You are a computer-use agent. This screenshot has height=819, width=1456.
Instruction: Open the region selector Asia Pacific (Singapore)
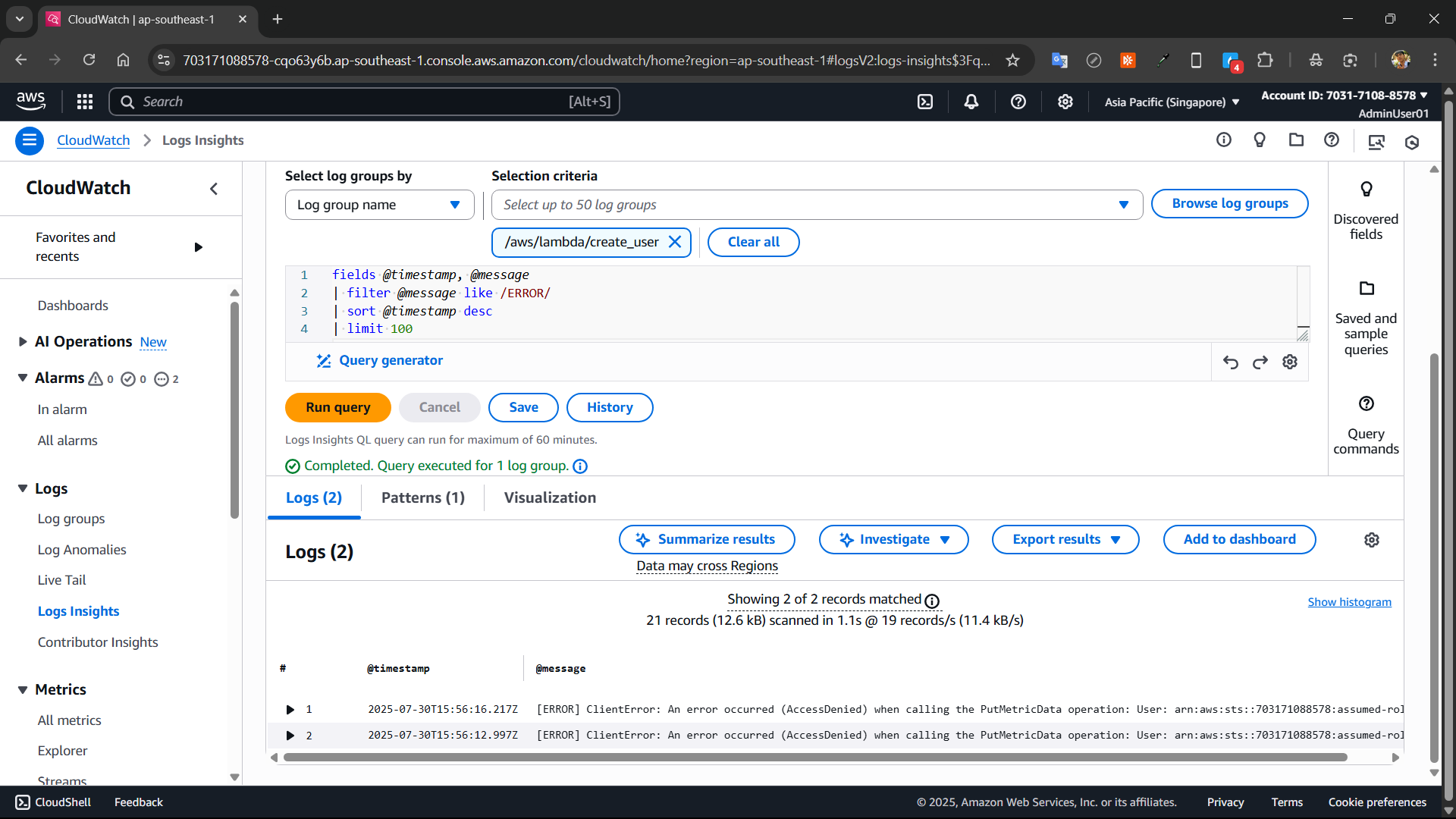click(1172, 102)
